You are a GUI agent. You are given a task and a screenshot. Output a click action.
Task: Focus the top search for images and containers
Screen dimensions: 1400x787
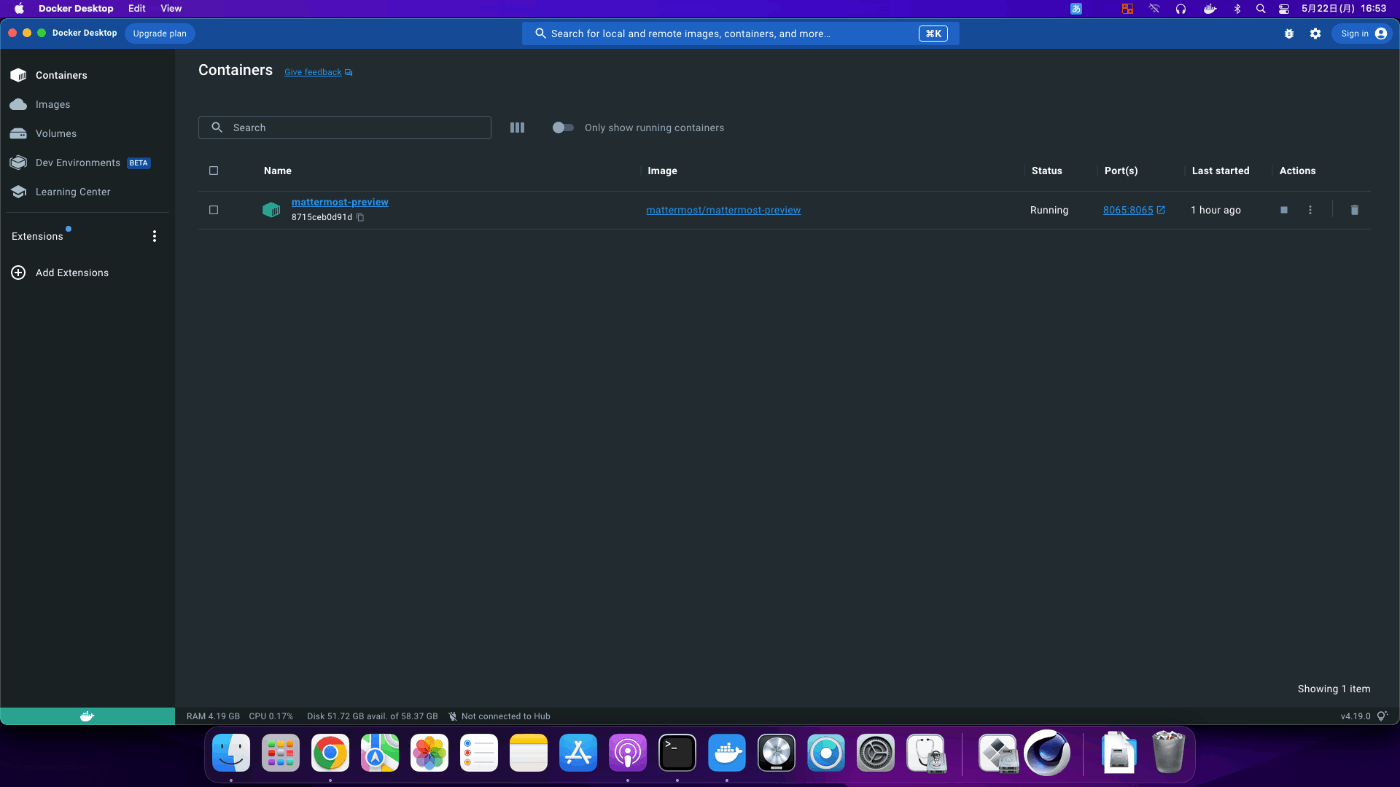point(740,33)
